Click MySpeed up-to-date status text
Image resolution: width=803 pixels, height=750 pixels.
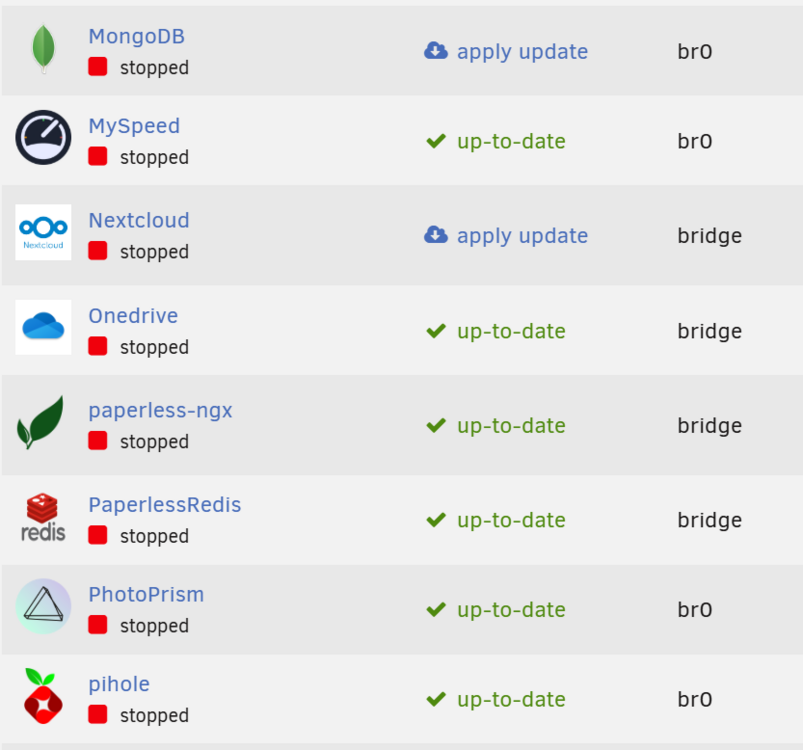click(511, 141)
